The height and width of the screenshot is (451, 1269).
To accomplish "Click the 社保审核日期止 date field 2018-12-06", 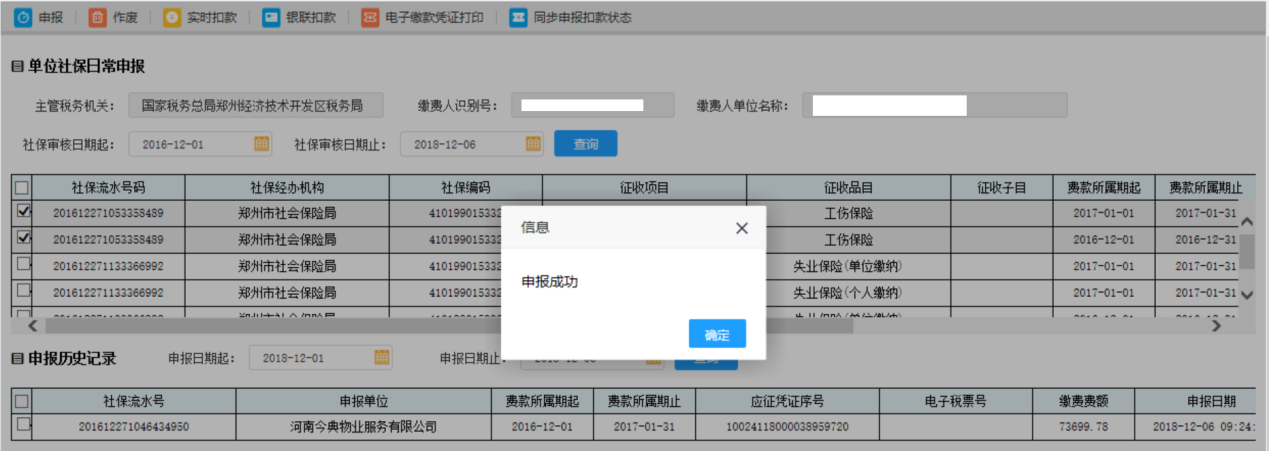I will [x=472, y=144].
